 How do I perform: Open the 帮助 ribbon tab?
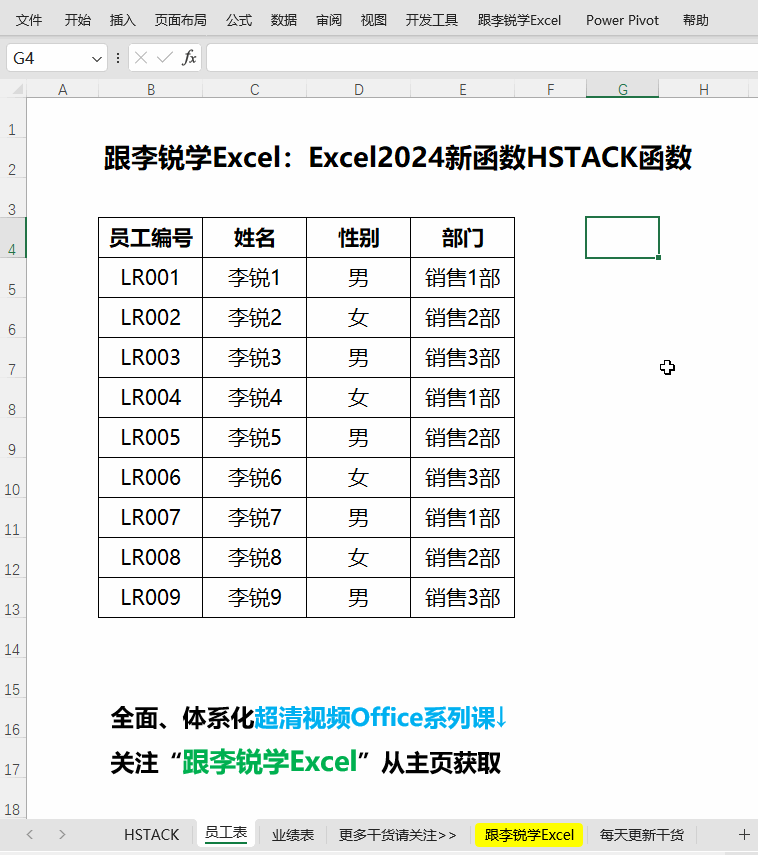click(695, 20)
